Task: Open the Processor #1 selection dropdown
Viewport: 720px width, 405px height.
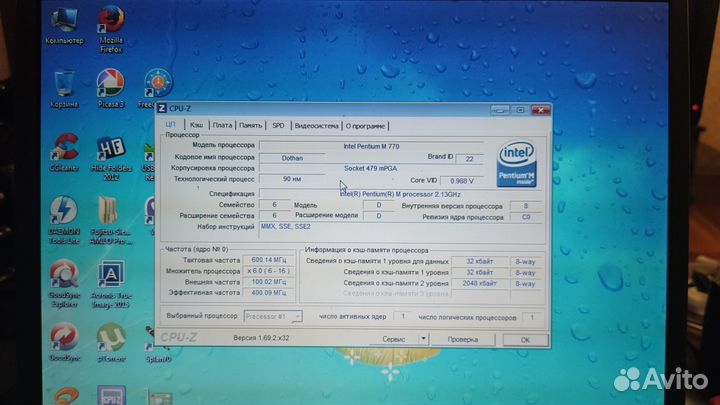Action: click(x=273, y=316)
